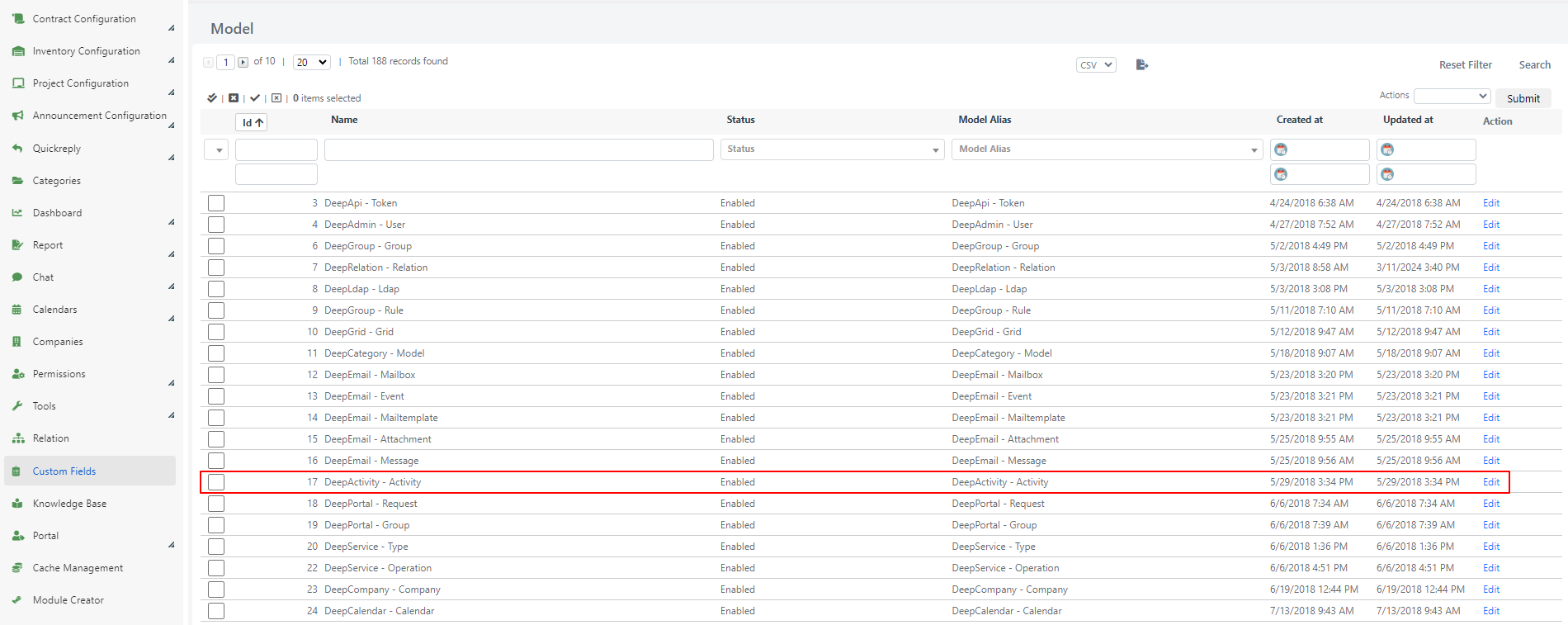Sort by the Id column header

coord(252,122)
